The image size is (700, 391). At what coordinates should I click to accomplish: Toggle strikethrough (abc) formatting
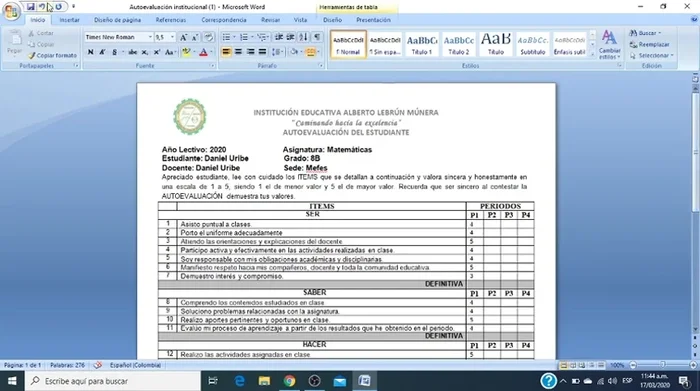click(x=133, y=52)
